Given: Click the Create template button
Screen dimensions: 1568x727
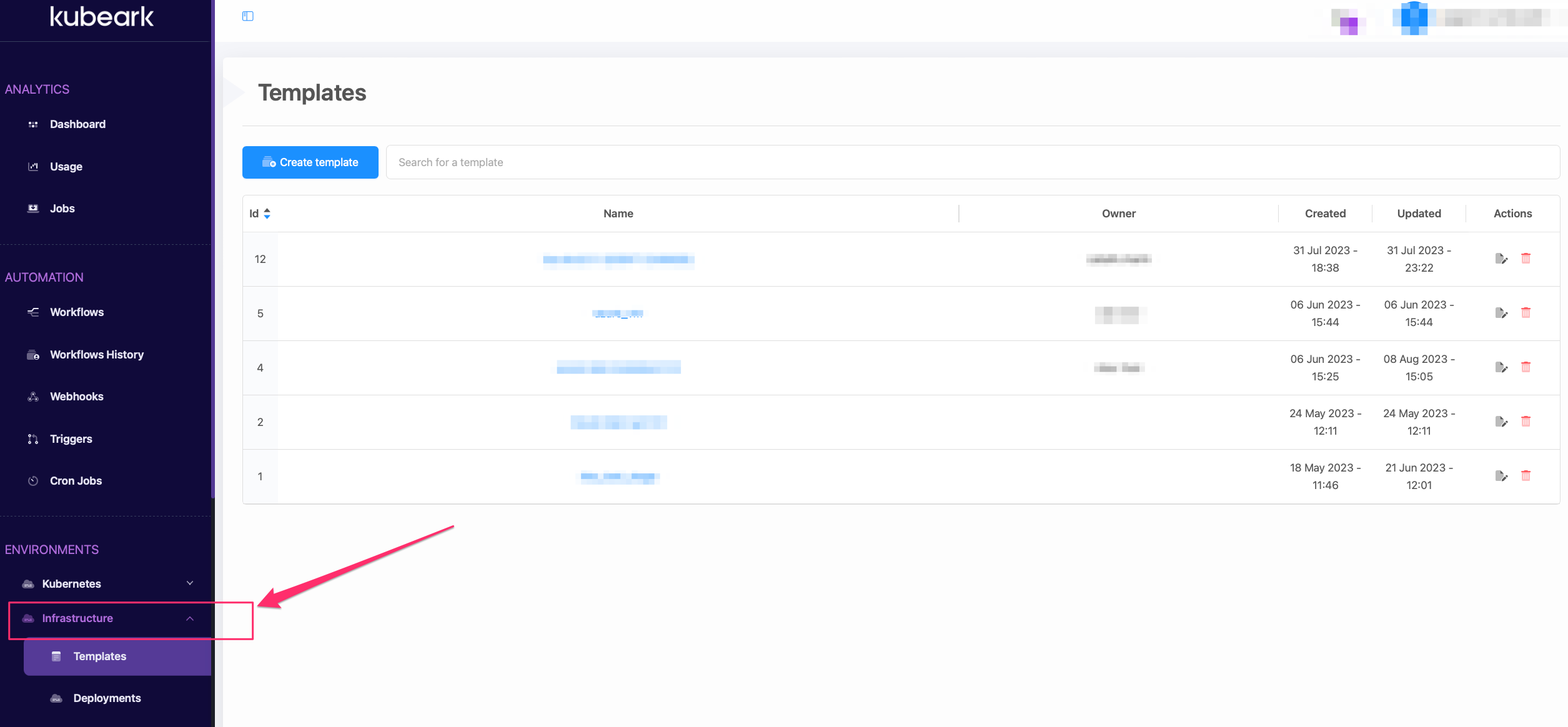Looking at the screenshot, I should click(x=310, y=162).
